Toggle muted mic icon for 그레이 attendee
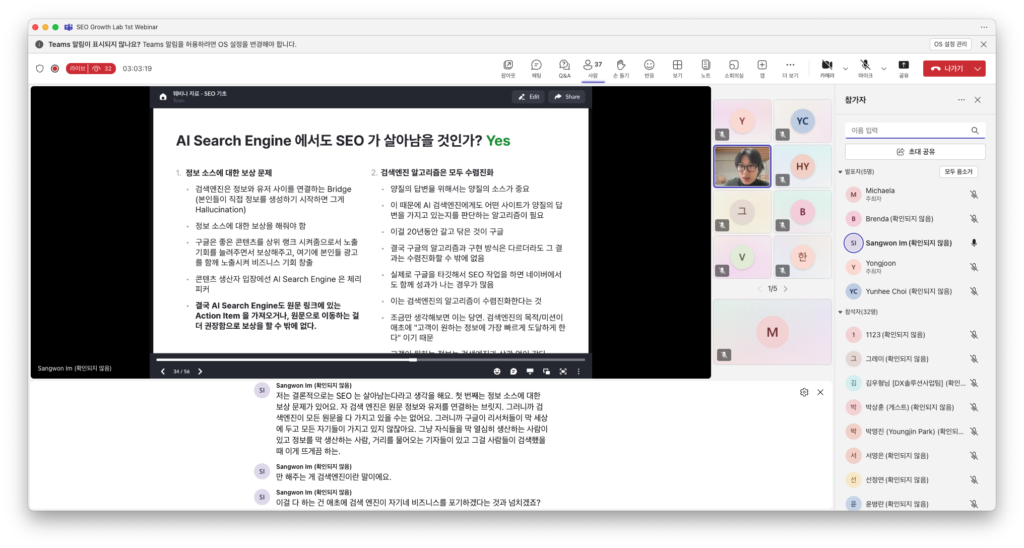Image resolution: width=1024 pixels, height=548 pixels. coord(974,359)
